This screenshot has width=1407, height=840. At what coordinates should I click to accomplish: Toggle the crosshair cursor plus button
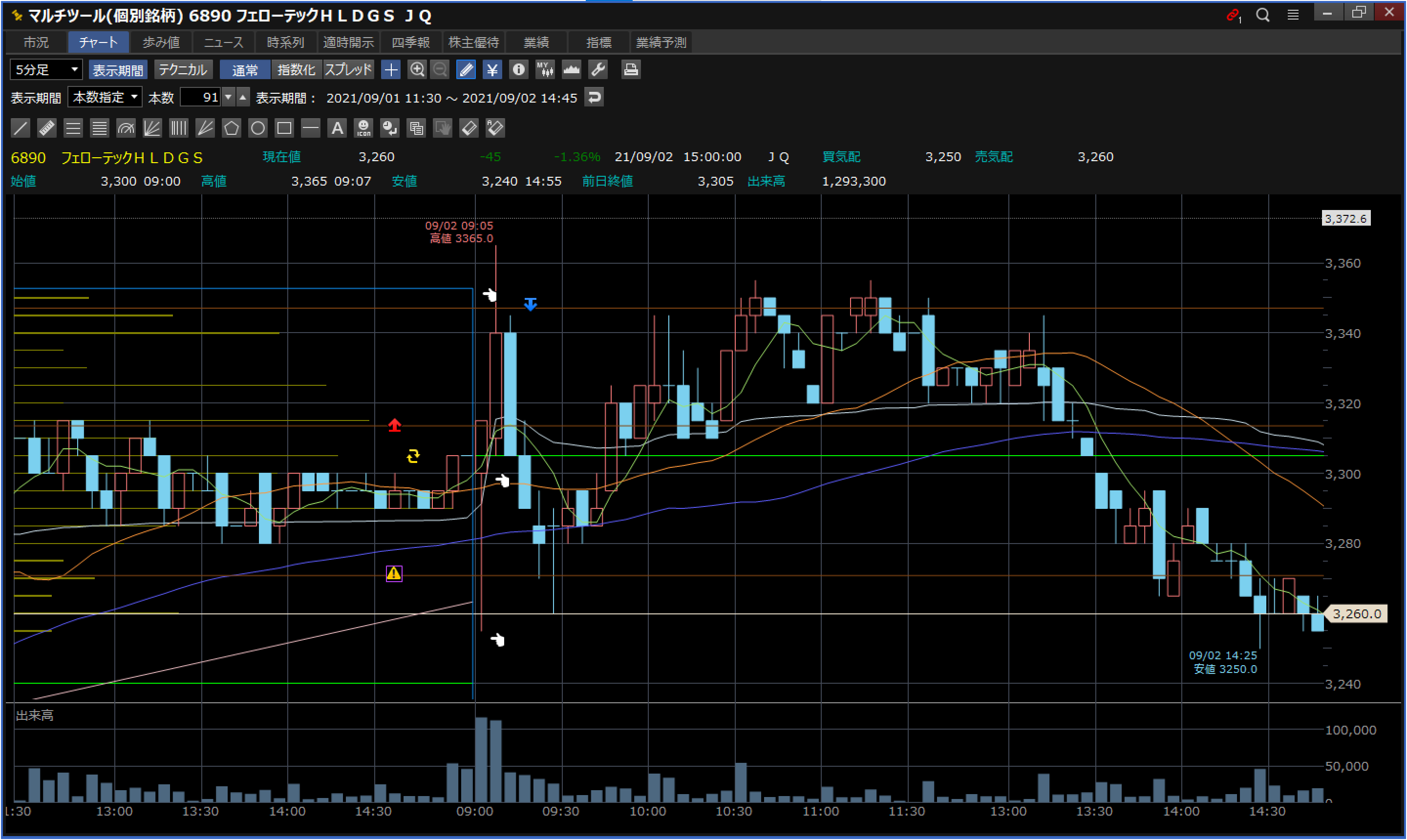[391, 70]
